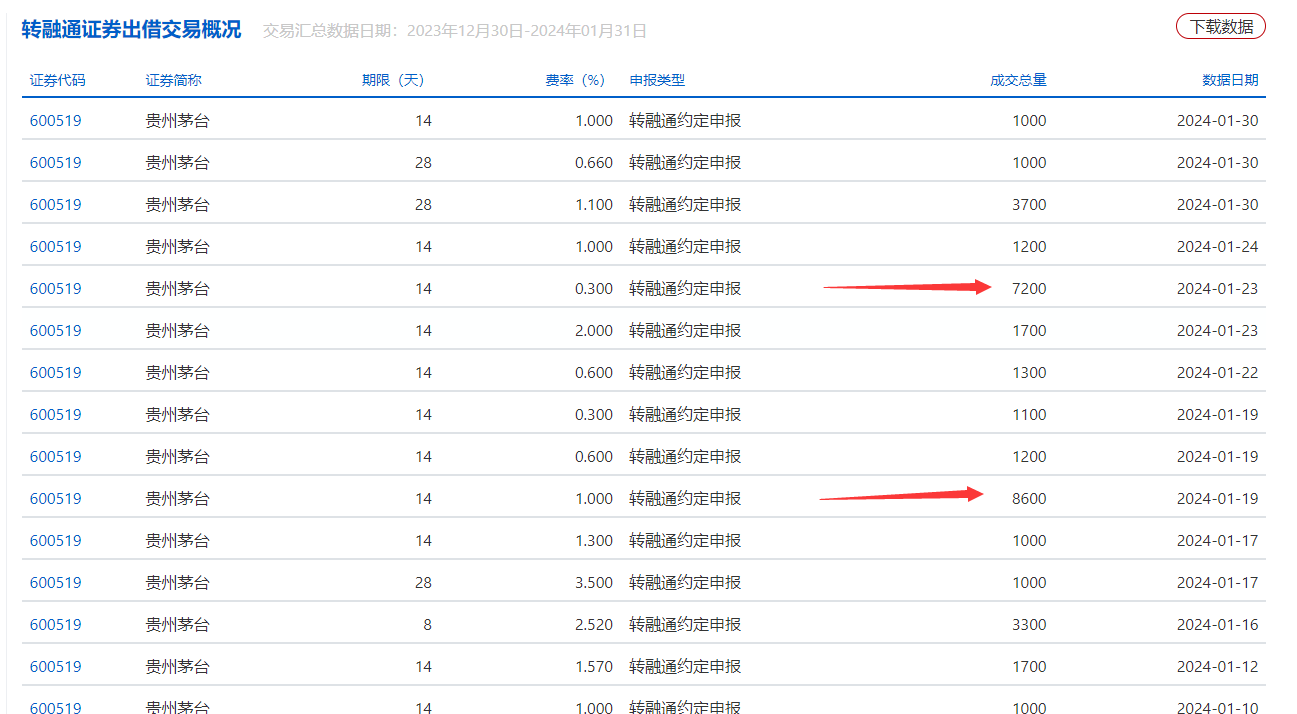Open code 600519 in the 1.570 rate row
Viewport: 1297px width, 714px height.
coord(55,667)
